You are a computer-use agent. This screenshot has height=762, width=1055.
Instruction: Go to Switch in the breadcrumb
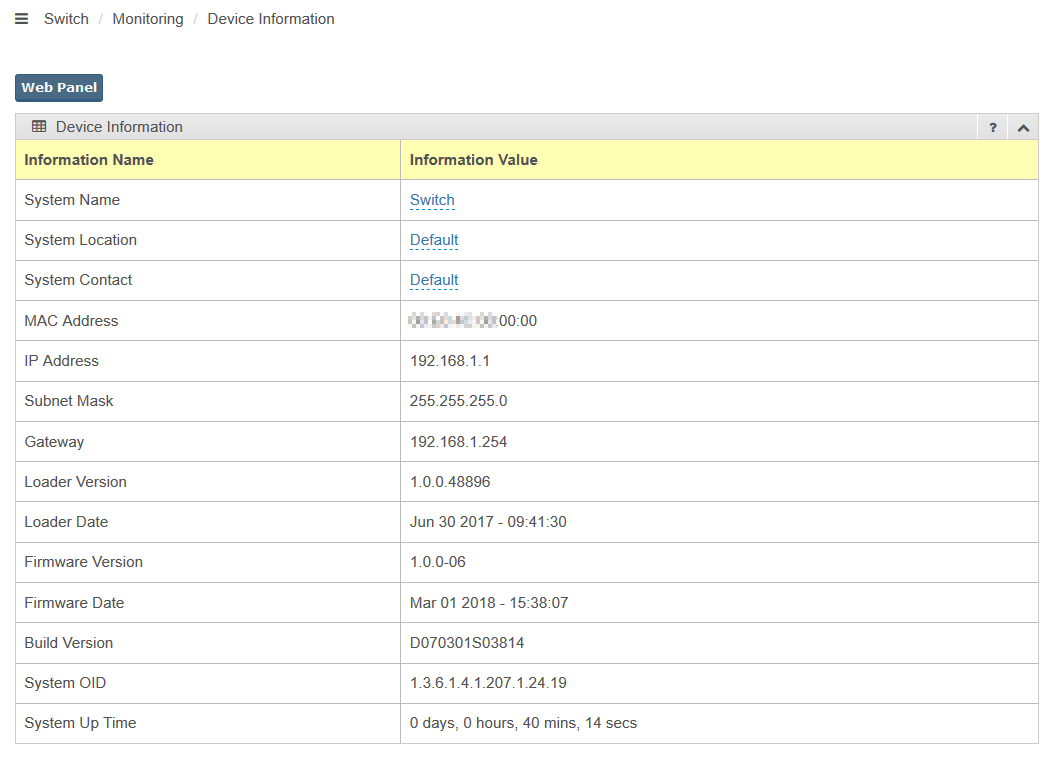click(x=66, y=19)
